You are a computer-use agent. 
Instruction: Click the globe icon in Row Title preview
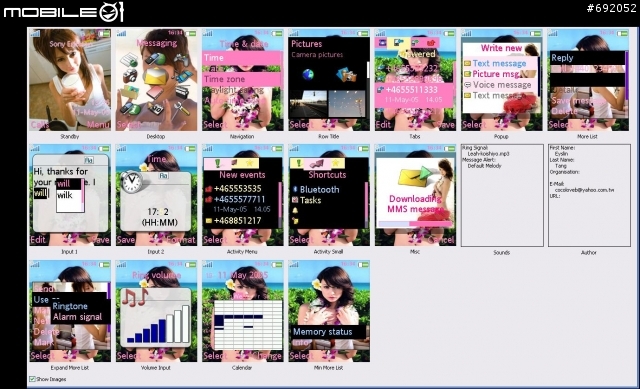pos(308,75)
